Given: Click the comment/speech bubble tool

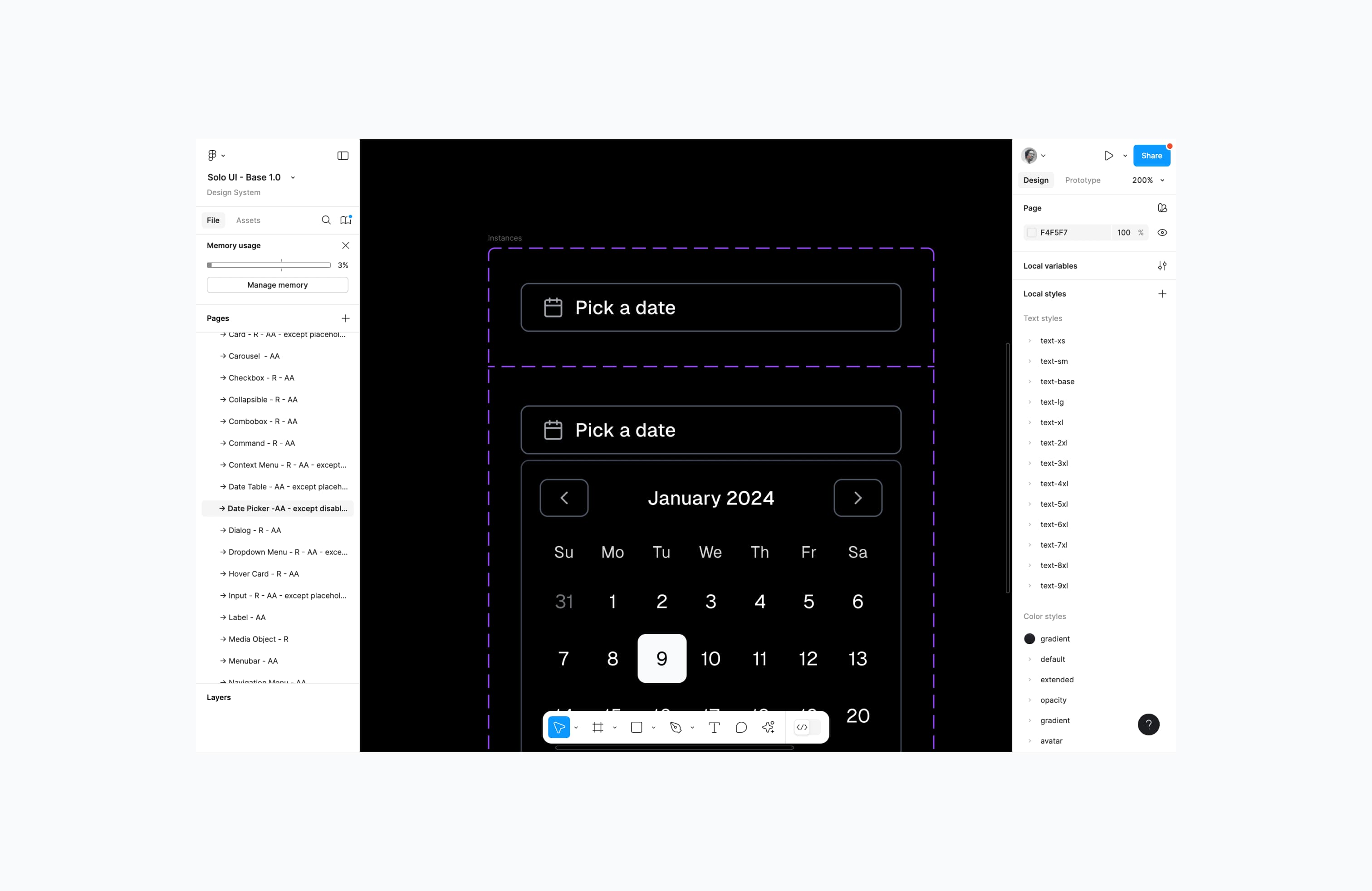Looking at the screenshot, I should (x=740, y=727).
